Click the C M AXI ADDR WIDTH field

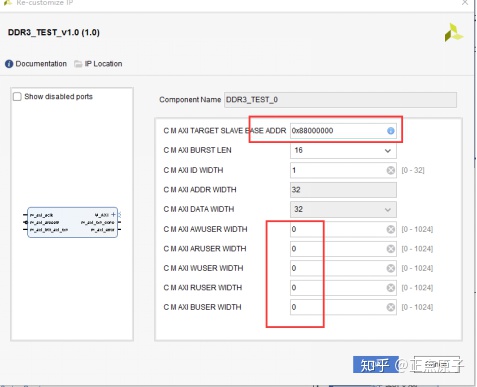tap(343, 190)
